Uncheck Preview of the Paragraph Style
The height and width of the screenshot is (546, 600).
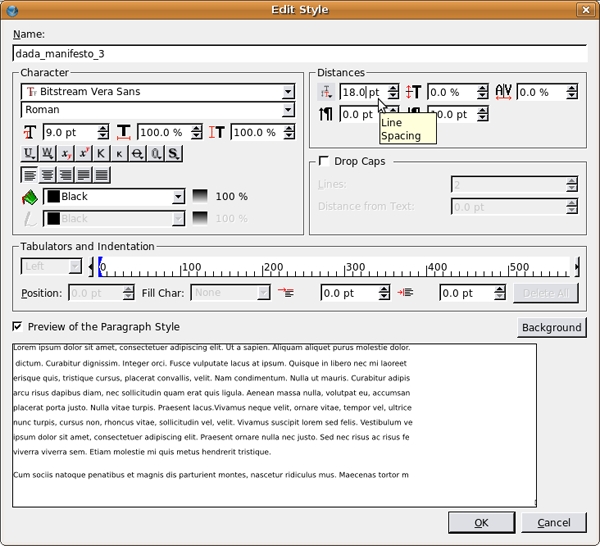tap(18, 327)
